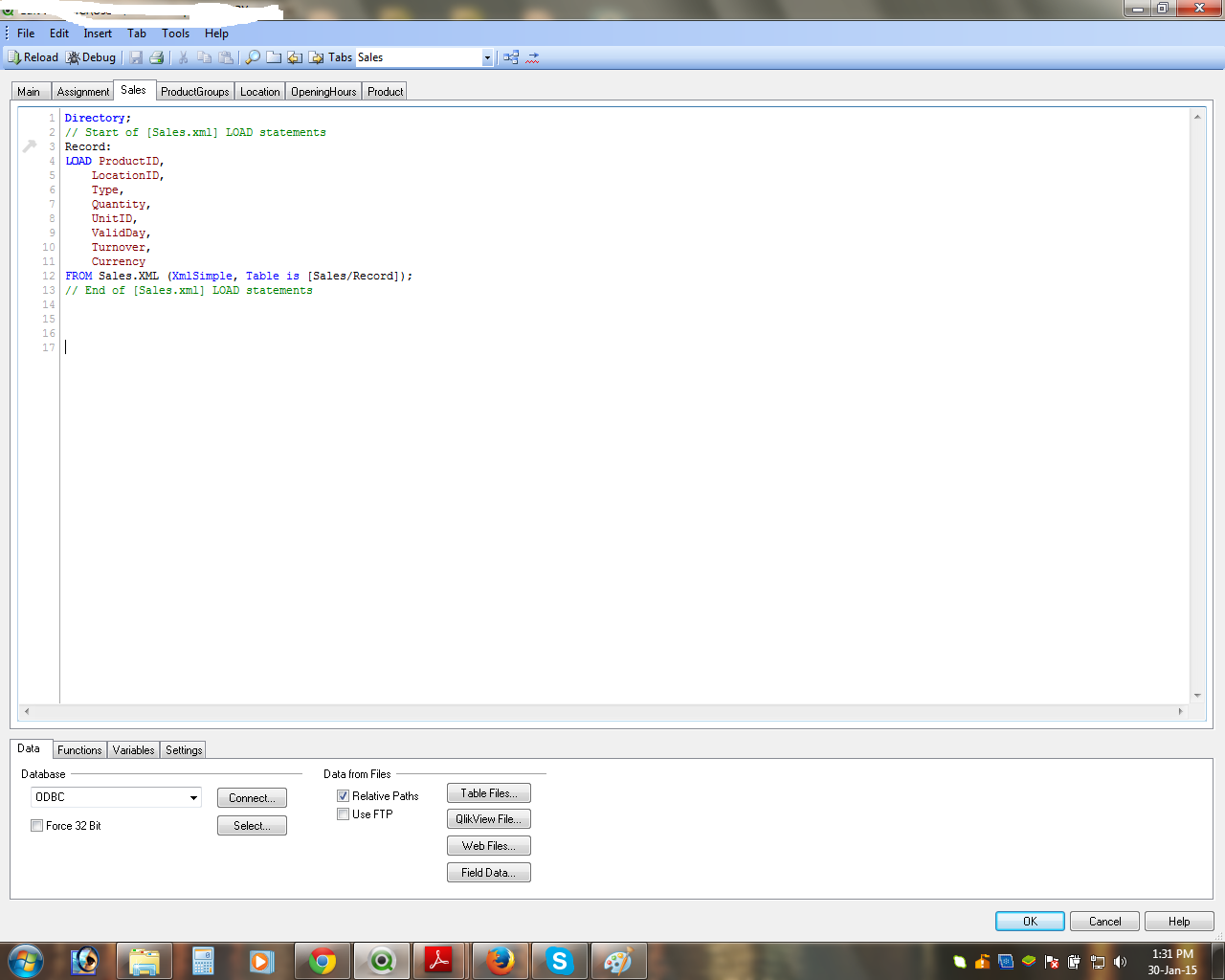
Task: Click the wrench marker beside line 3
Action: [30, 146]
